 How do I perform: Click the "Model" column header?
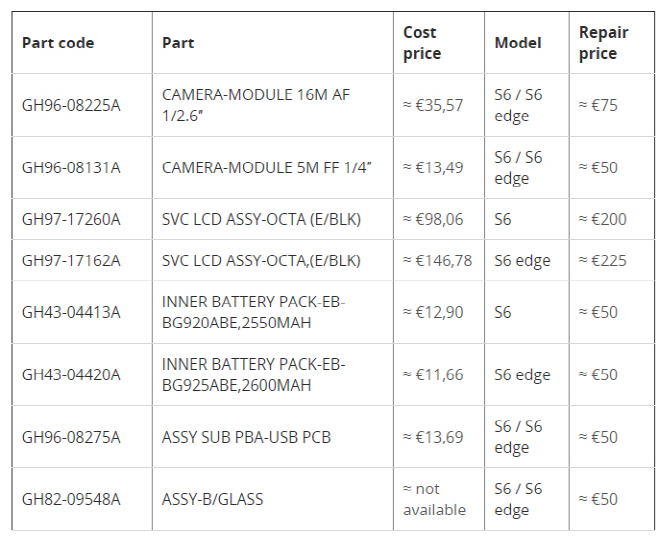point(518,43)
